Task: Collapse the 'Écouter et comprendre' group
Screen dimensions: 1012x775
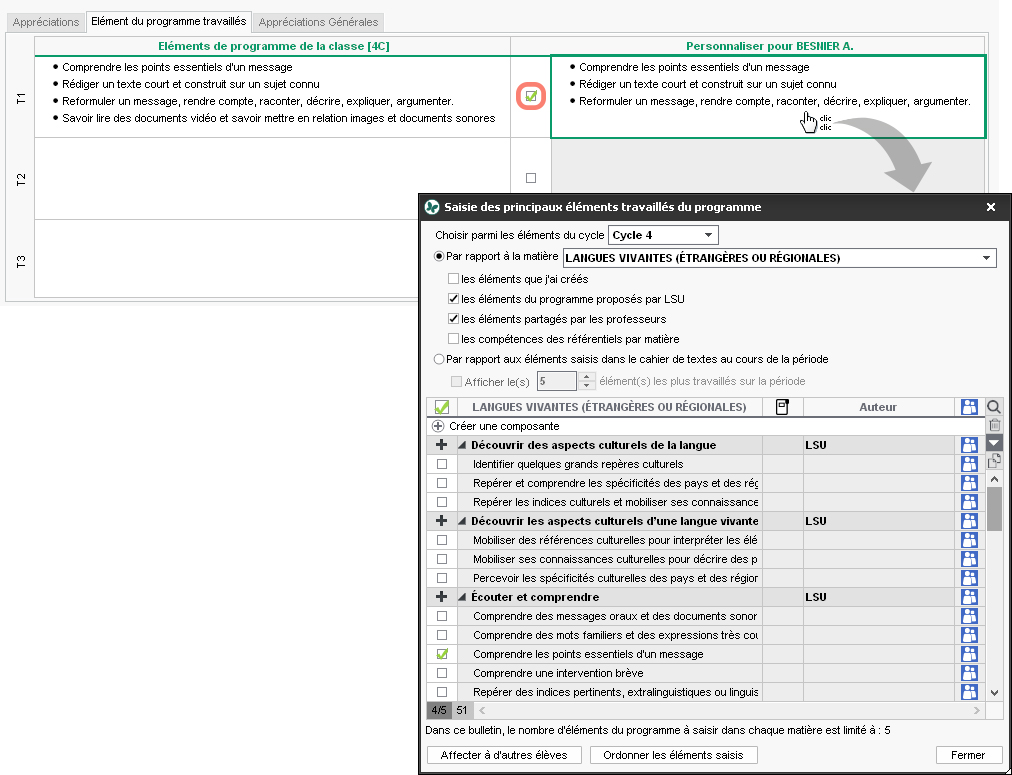Action: coord(462,598)
